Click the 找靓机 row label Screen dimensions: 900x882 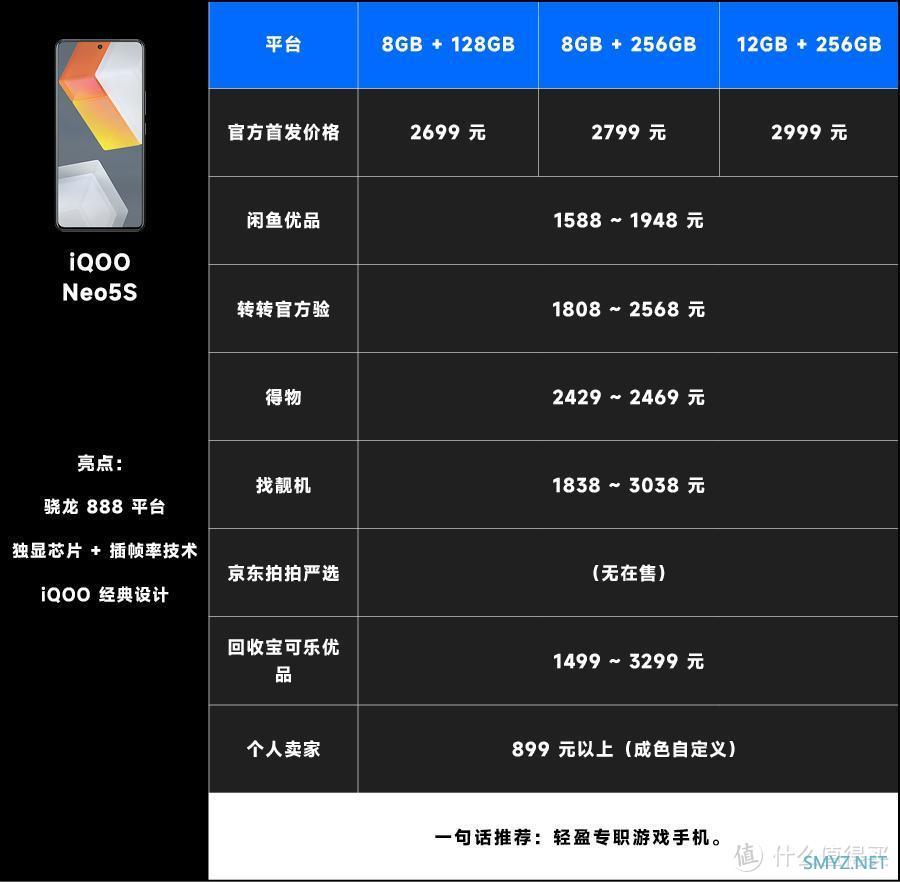(x=283, y=485)
